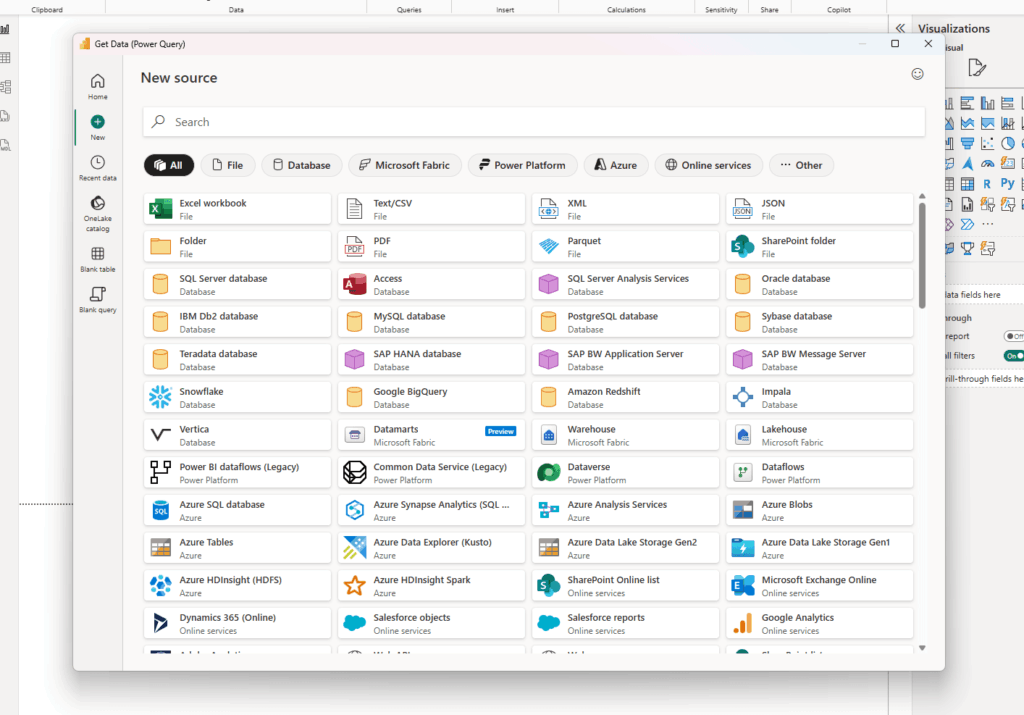Viewport: 1024px width, 715px height.
Task: Select the Lakehouse connector
Action: tap(819, 436)
